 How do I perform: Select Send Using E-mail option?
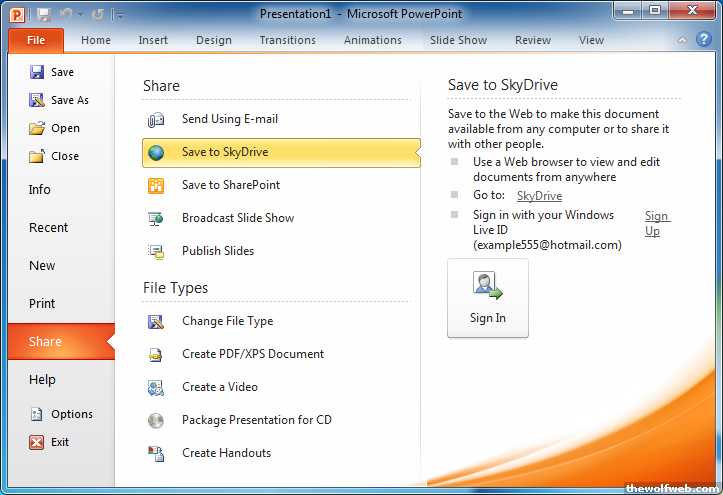tap(230, 119)
